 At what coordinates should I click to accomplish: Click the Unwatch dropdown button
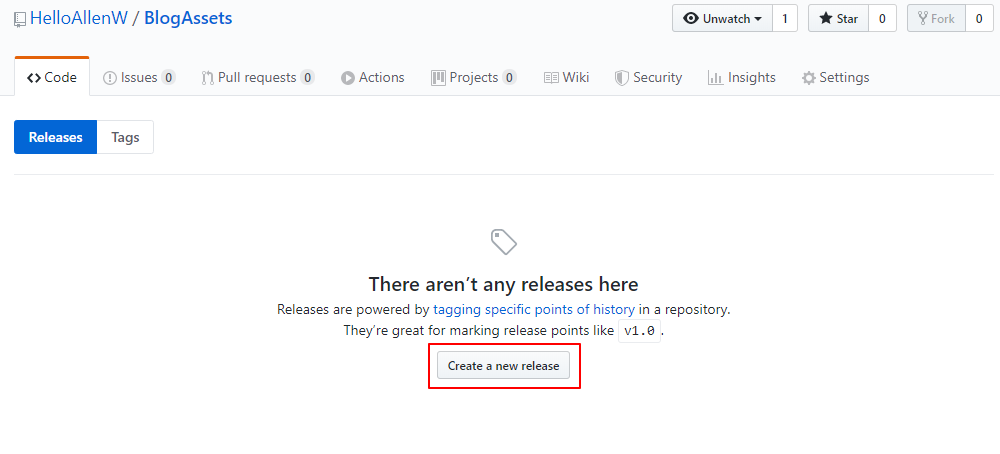click(x=722, y=18)
